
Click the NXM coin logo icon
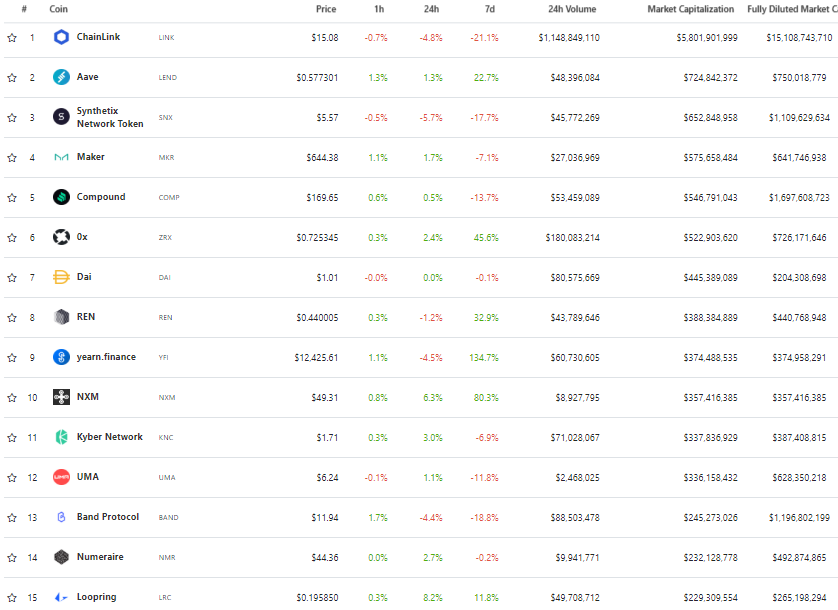click(61, 397)
